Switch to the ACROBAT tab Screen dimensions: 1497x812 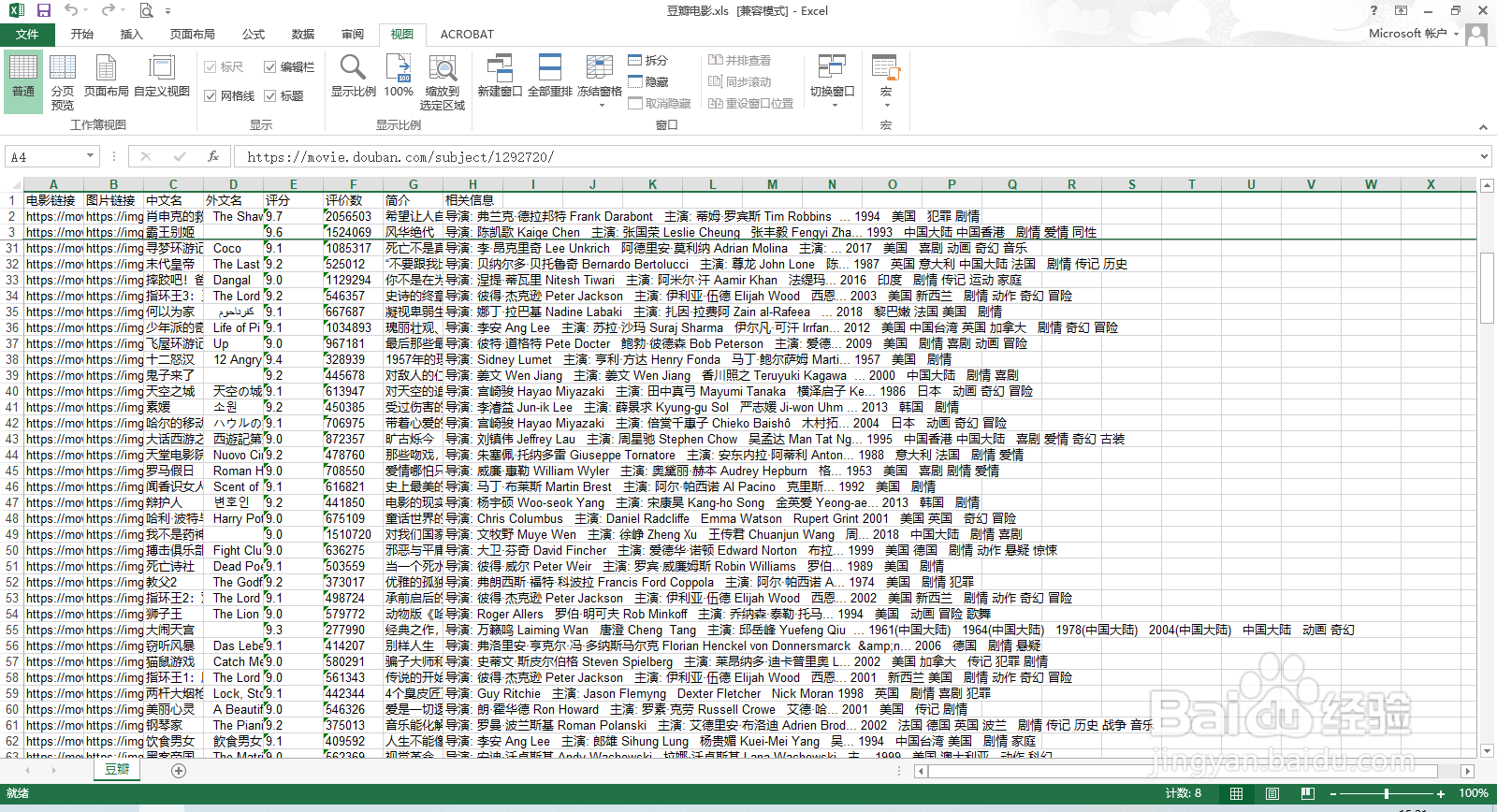tap(467, 34)
